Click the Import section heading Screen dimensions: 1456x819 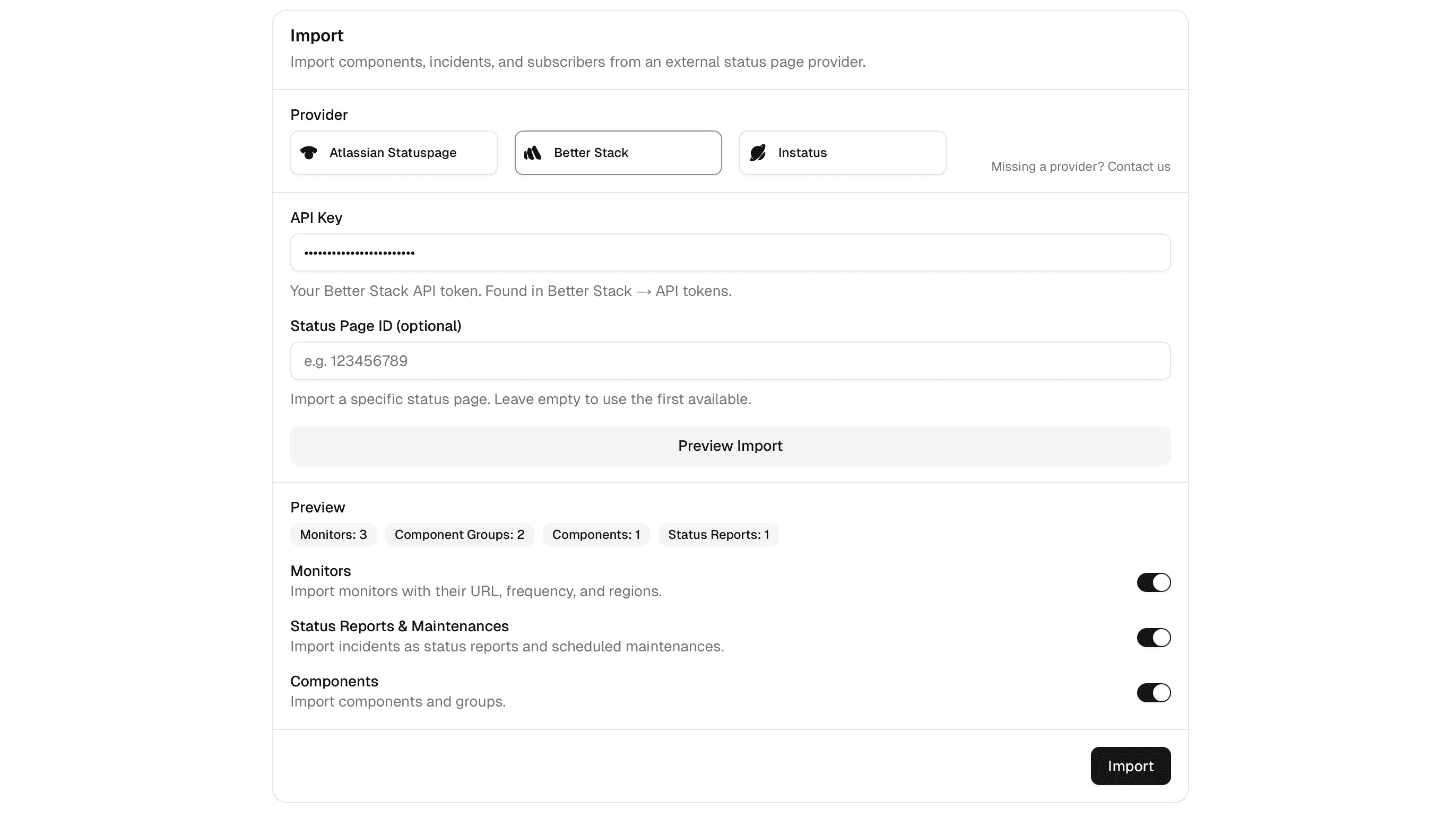317,35
